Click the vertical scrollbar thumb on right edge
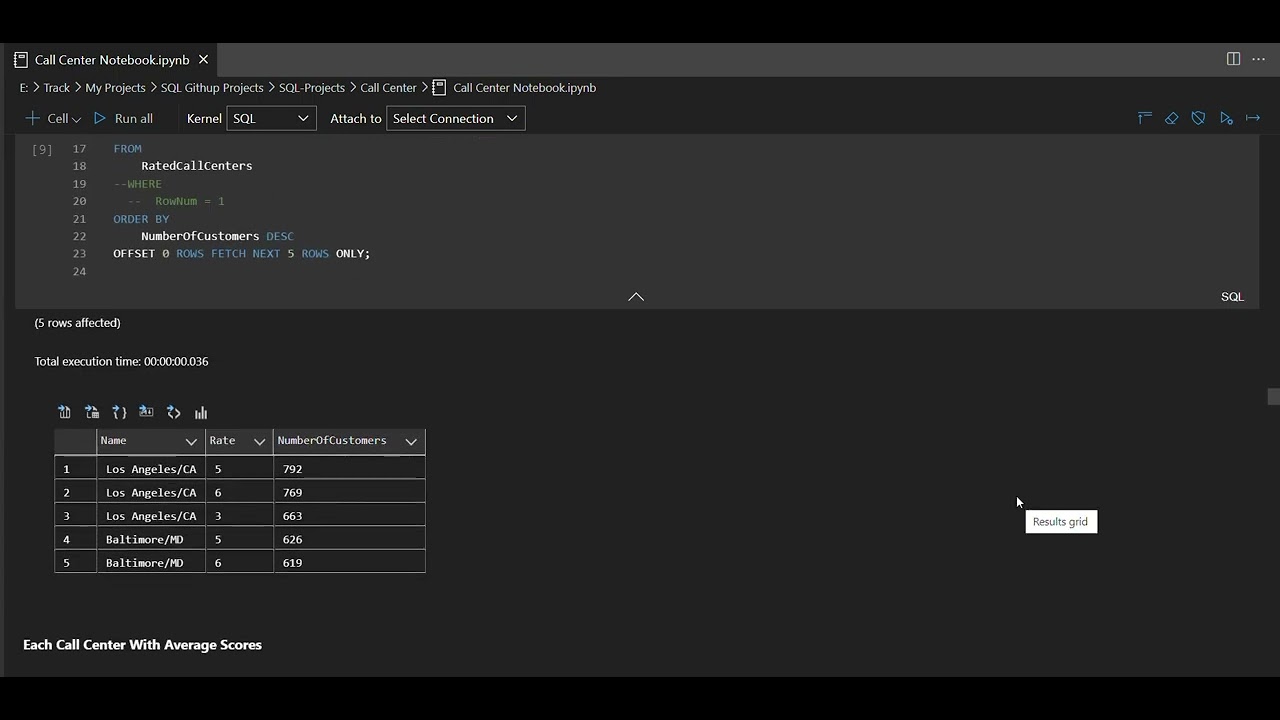The height and width of the screenshot is (720, 1280). coord(1273,397)
